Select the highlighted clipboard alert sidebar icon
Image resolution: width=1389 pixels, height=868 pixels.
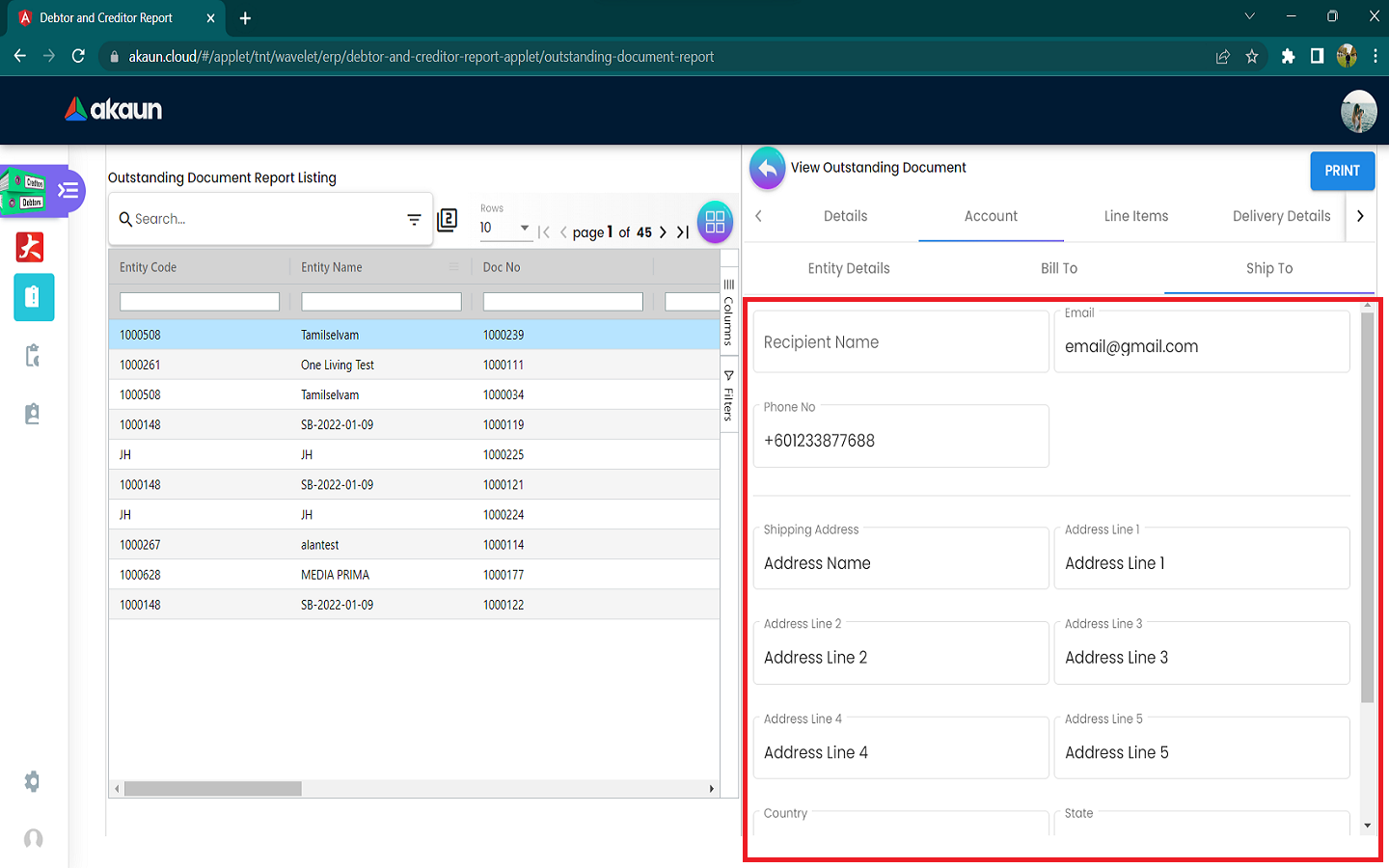pos(33,297)
